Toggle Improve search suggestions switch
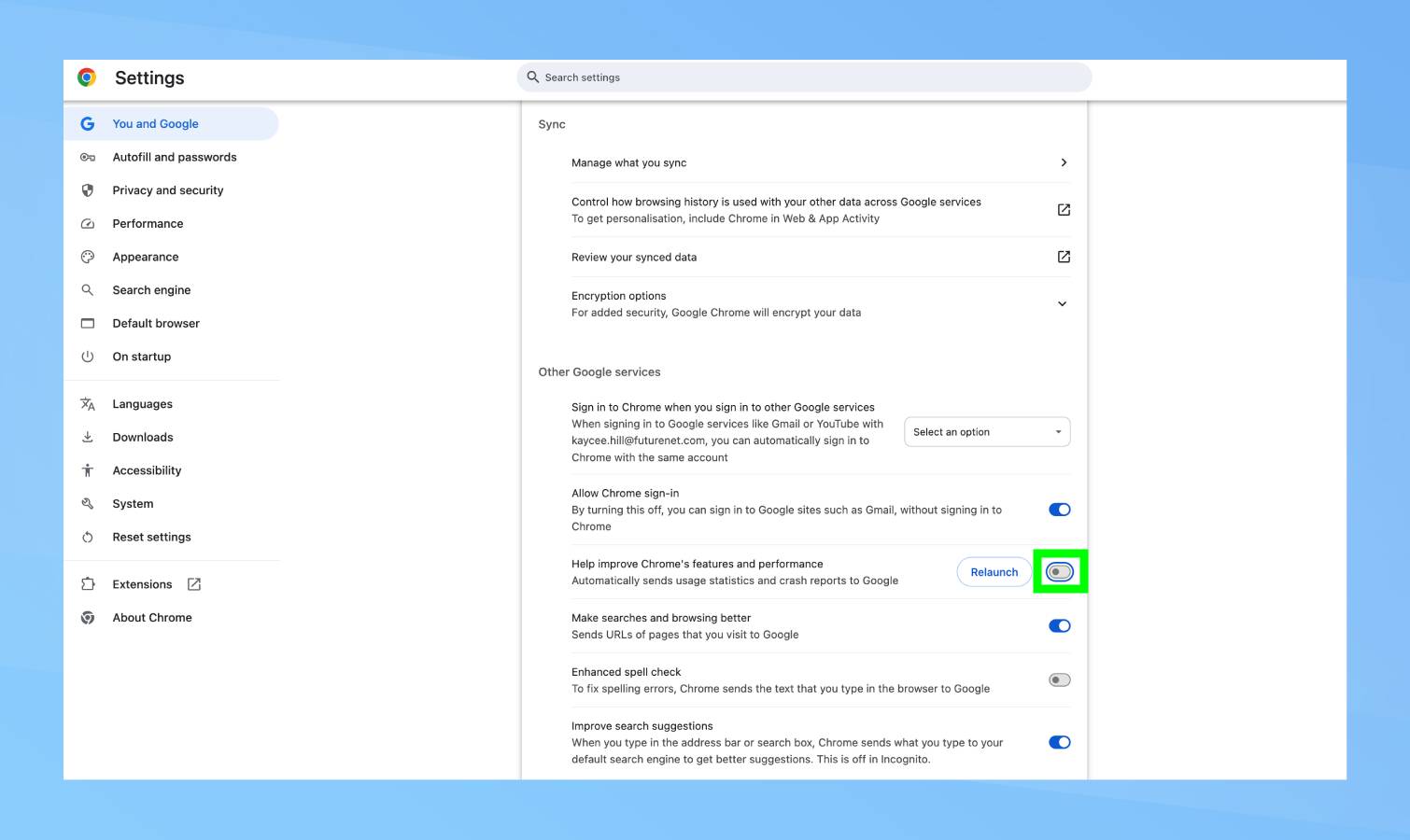 coord(1059,743)
